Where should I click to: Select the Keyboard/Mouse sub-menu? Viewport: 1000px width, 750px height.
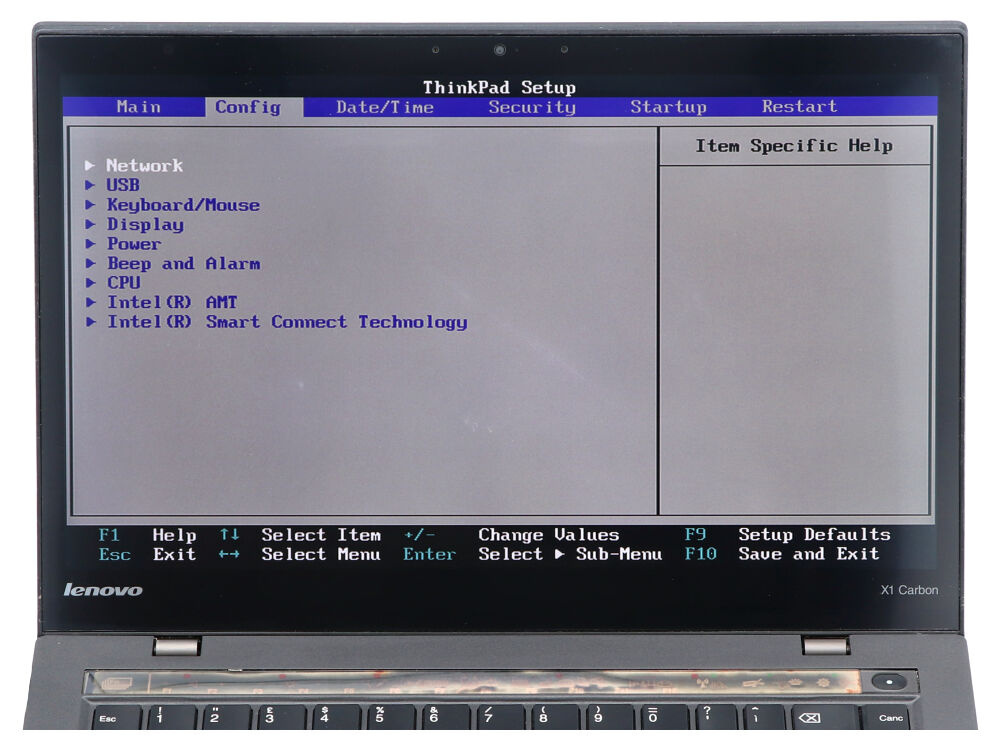(183, 205)
